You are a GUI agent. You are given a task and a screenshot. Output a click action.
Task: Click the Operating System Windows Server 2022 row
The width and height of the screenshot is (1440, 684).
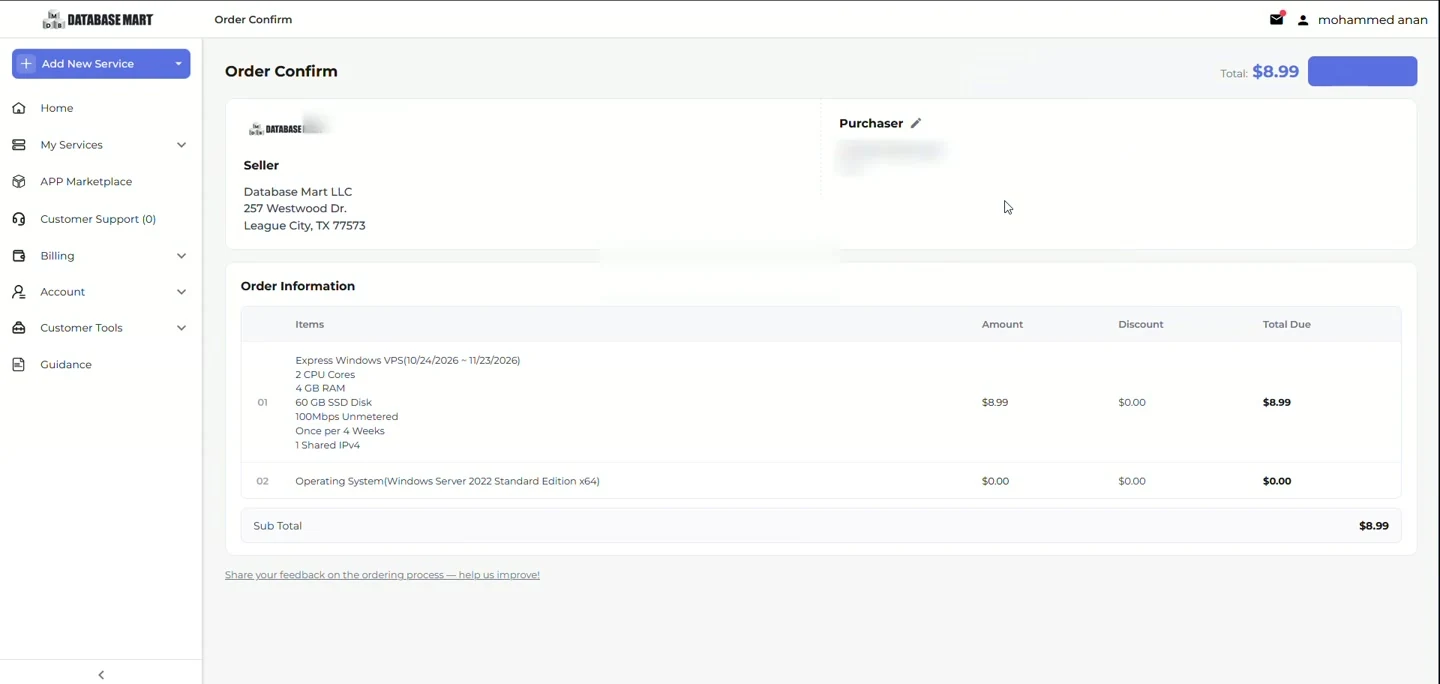coord(821,481)
